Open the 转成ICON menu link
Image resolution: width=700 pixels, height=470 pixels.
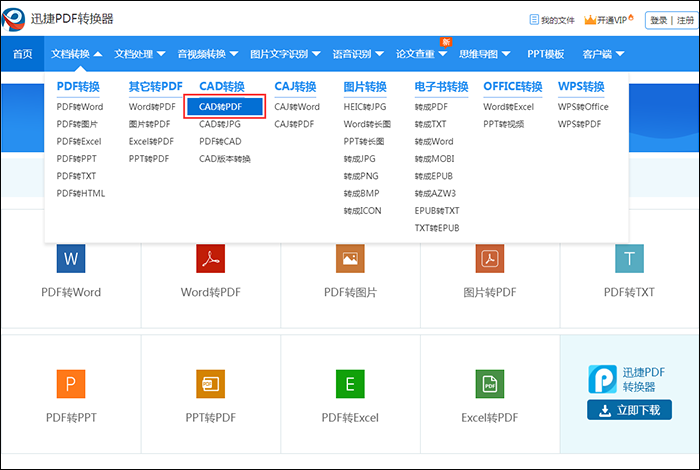362,211
